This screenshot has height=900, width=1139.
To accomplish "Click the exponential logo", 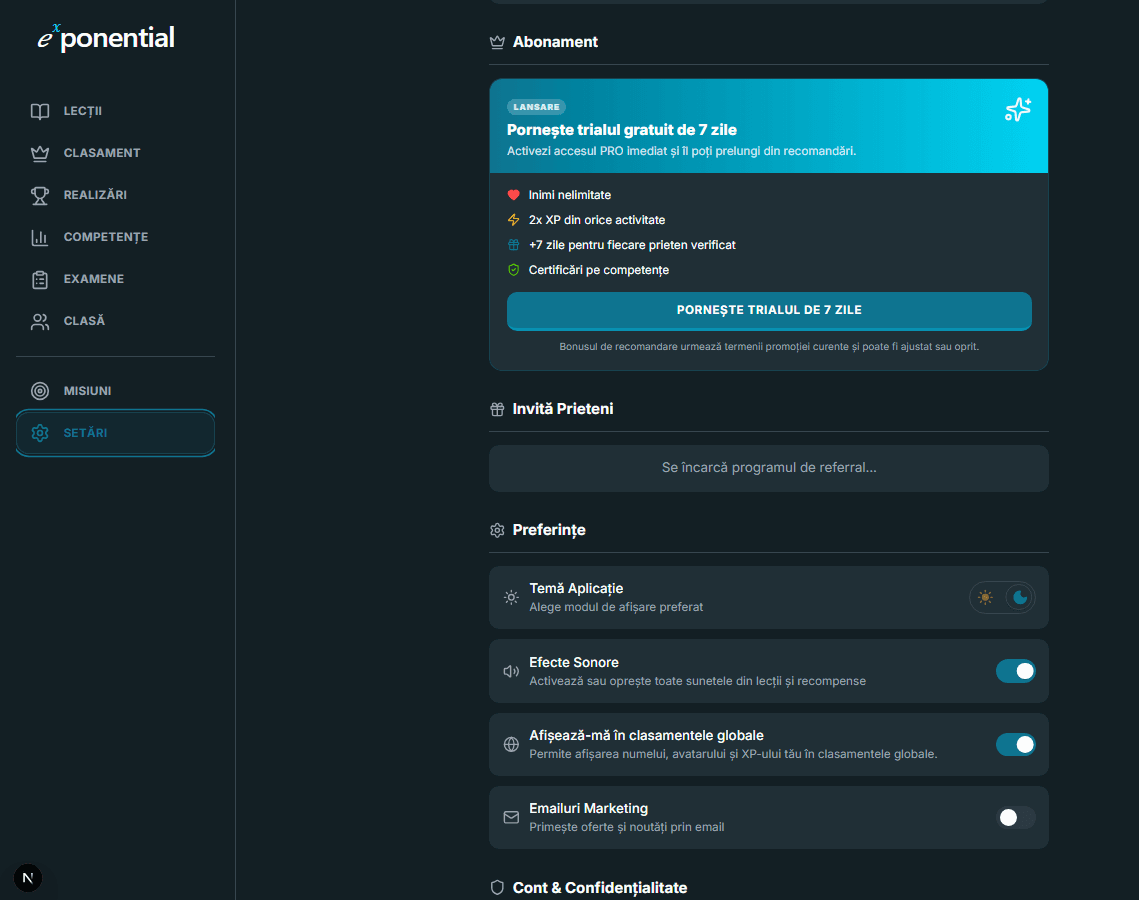I will [106, 38].
